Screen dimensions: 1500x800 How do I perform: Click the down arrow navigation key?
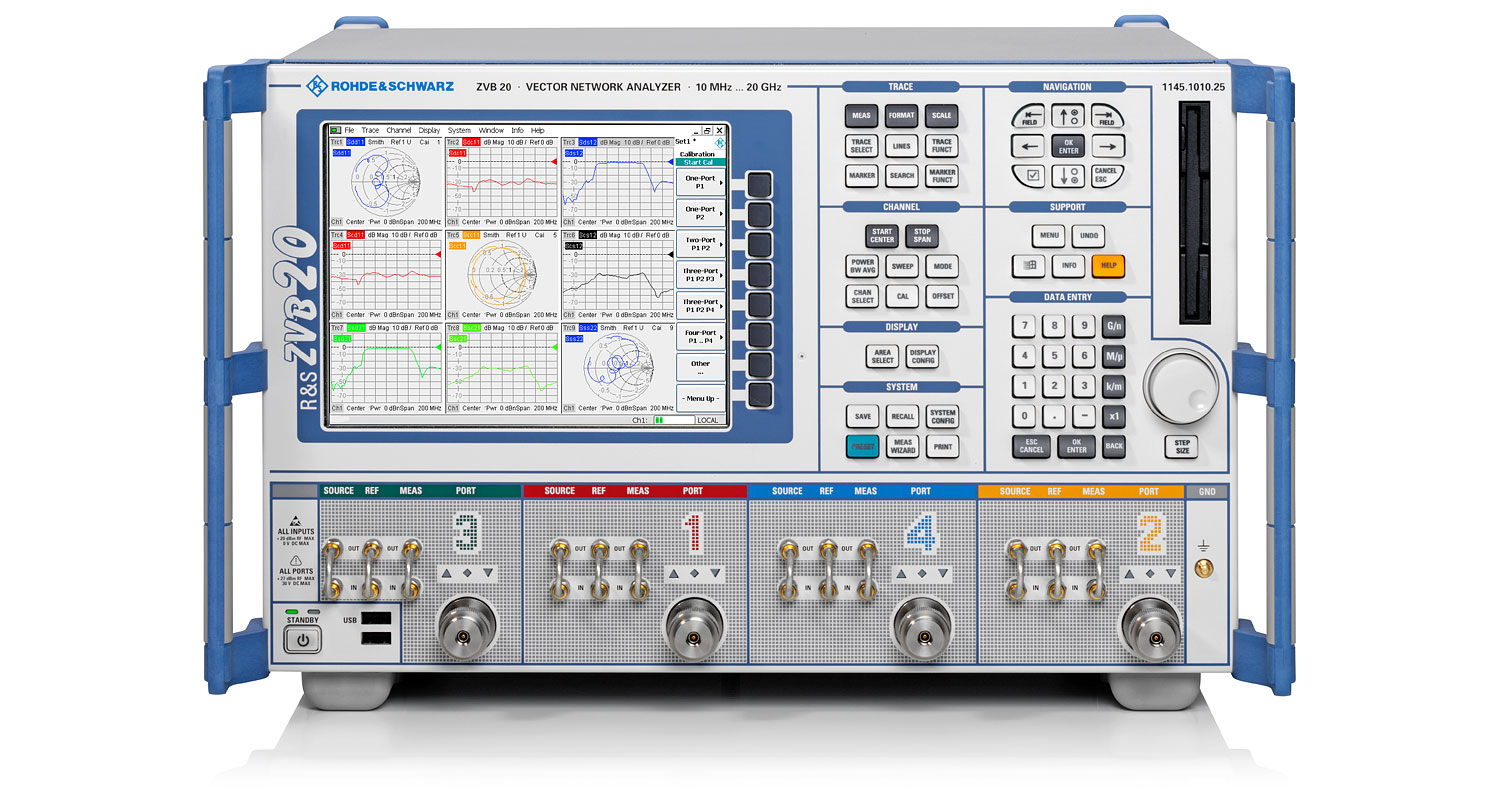click(x=1069, y=176)
